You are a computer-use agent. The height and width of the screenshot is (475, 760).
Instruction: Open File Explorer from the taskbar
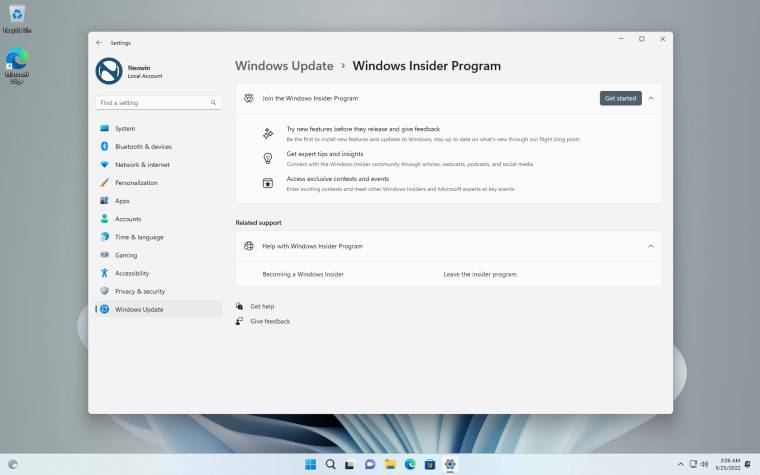[390, 464]
